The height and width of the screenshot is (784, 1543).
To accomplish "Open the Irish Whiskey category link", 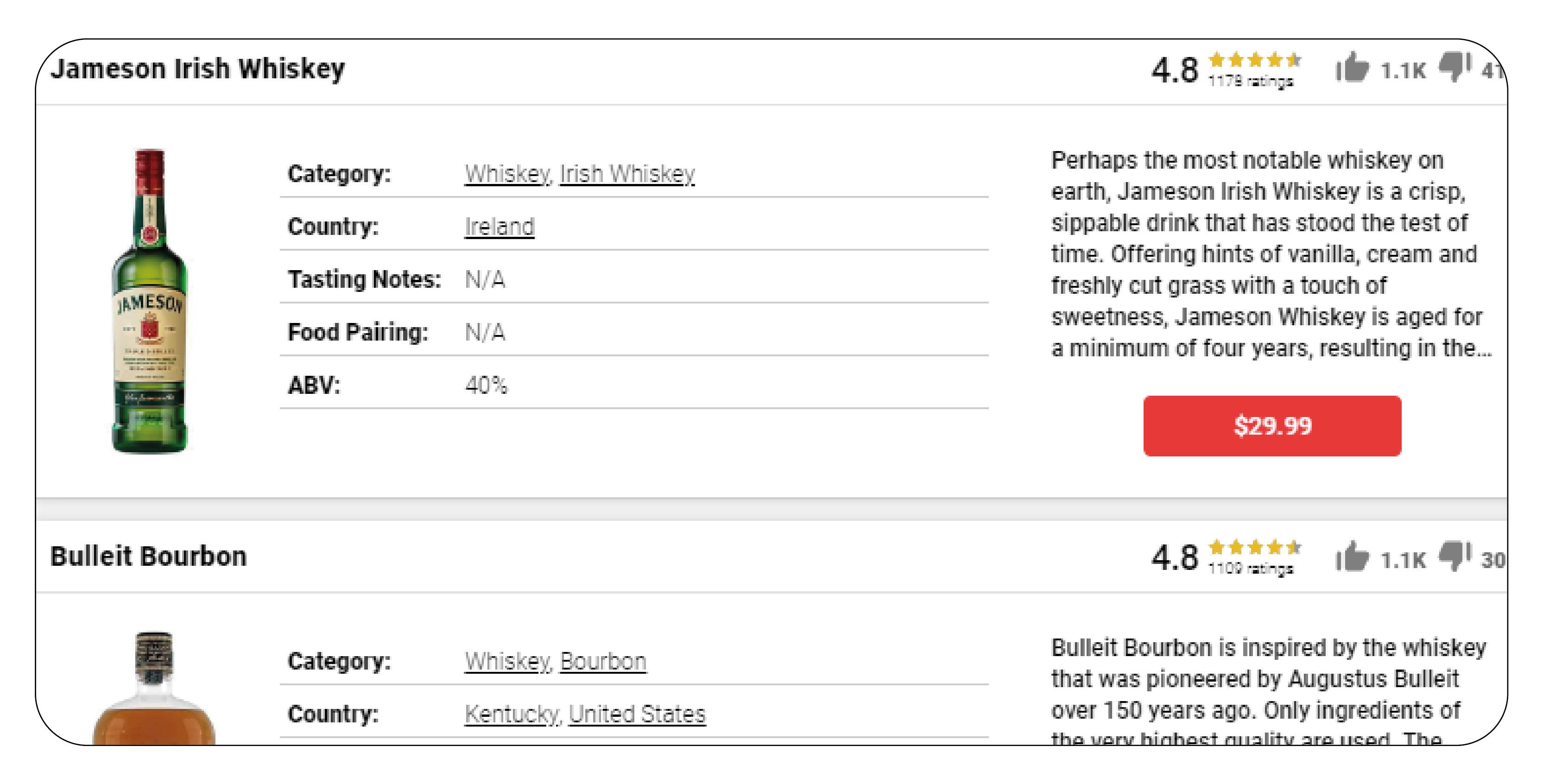I will 627,174.
